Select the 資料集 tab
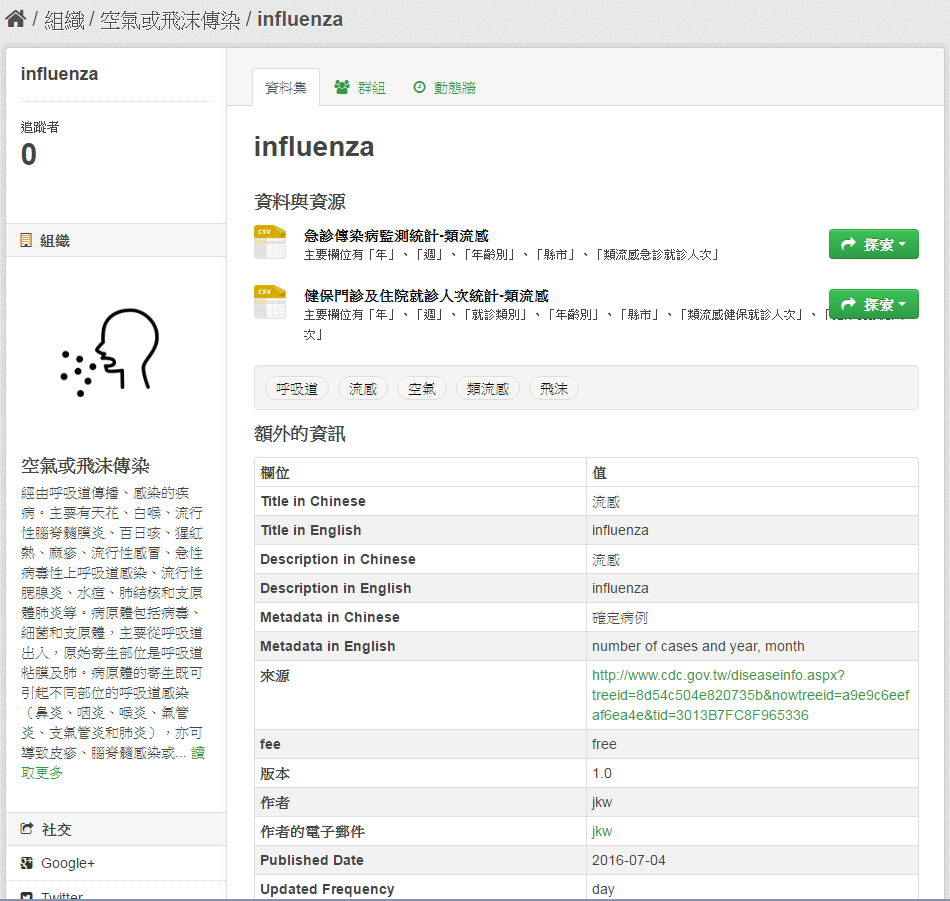This screenshot has height=901, width=950. (286, 88)
